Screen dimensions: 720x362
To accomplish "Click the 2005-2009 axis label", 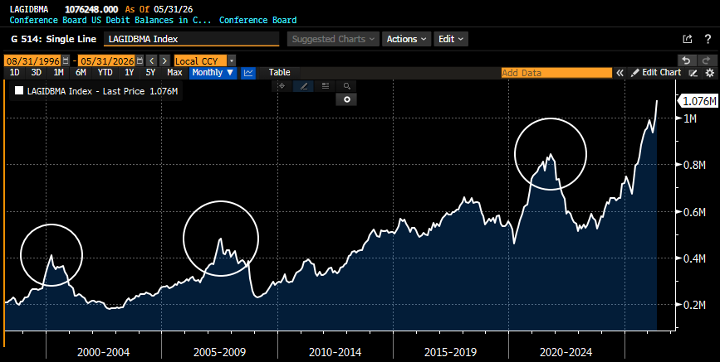I will tap(219, 352).
